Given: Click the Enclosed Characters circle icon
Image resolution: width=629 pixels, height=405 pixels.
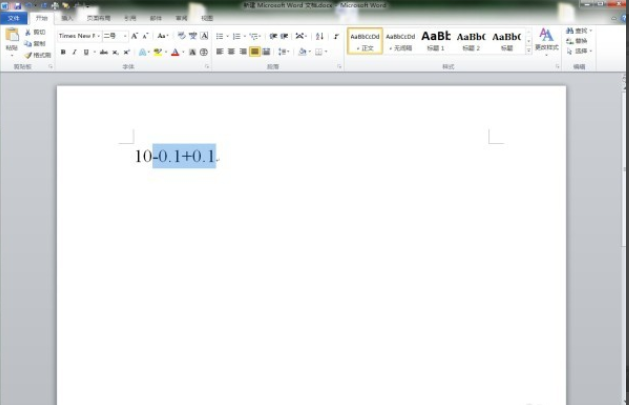Looking at the screenshot, I should click(204, 52).
